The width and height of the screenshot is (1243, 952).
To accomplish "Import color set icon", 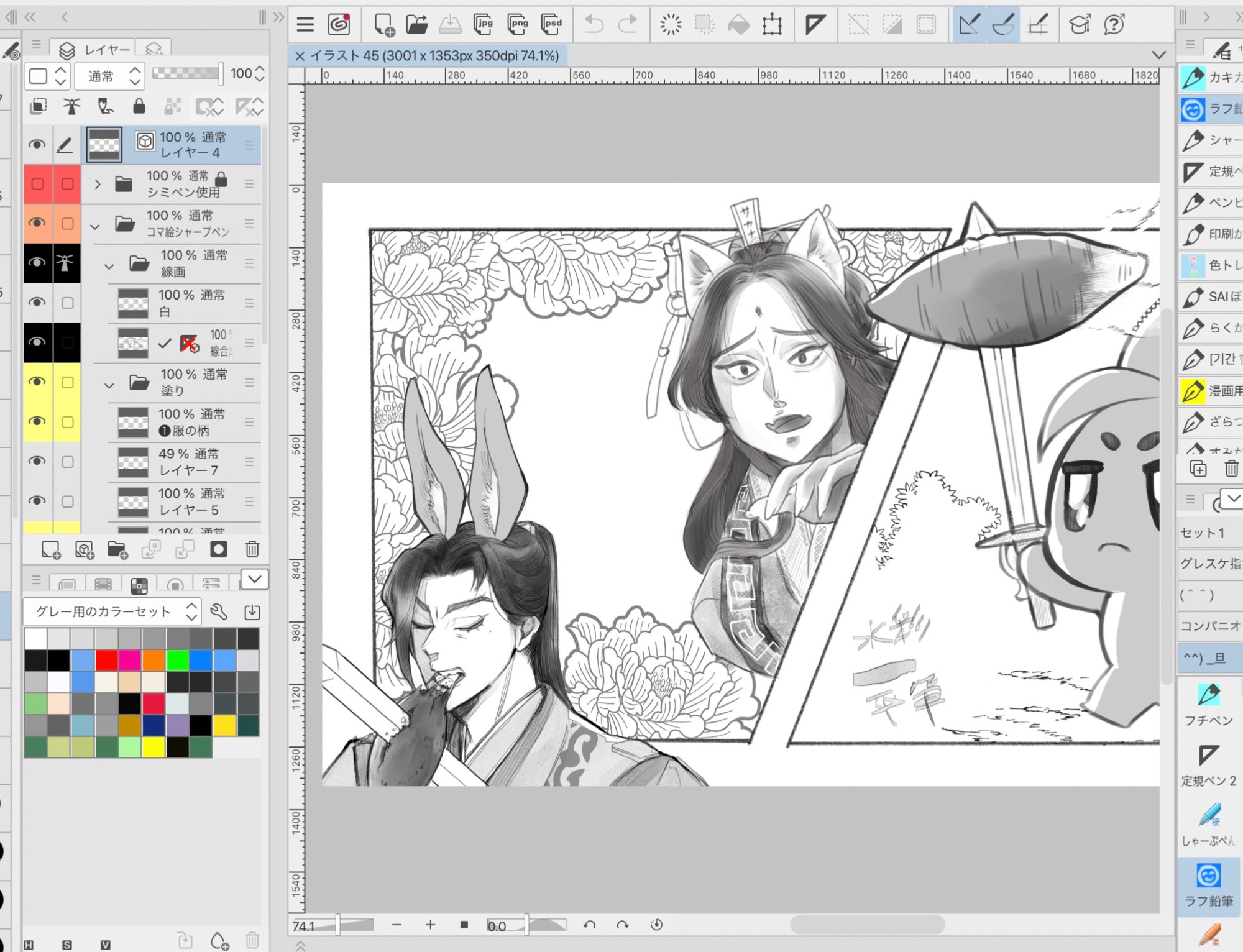I will pos(252,612).
